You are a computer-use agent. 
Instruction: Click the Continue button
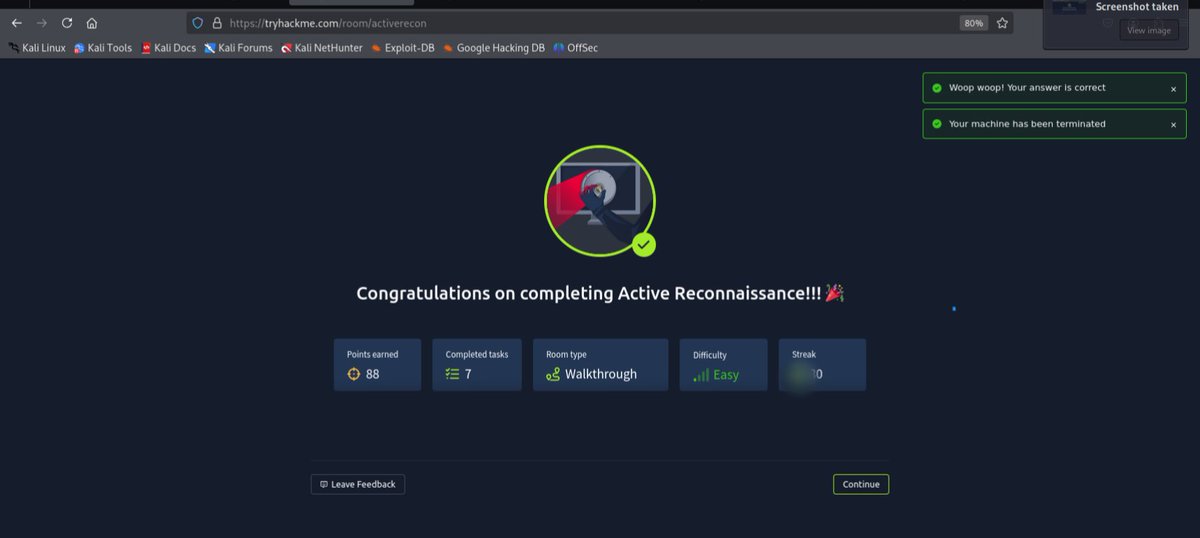pos(861,484)
